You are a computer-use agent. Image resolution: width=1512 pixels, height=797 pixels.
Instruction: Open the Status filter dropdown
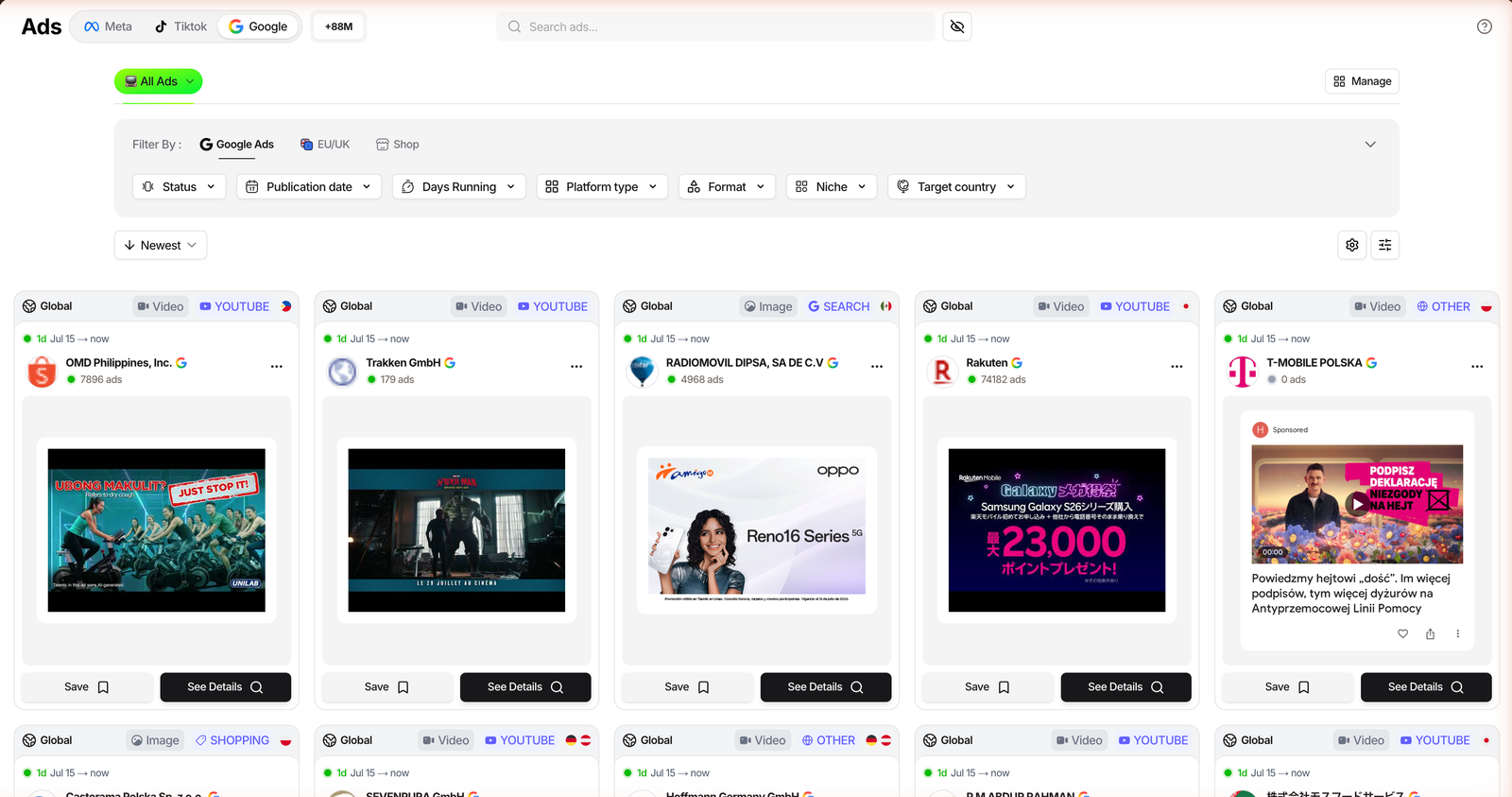click(180, 187)
